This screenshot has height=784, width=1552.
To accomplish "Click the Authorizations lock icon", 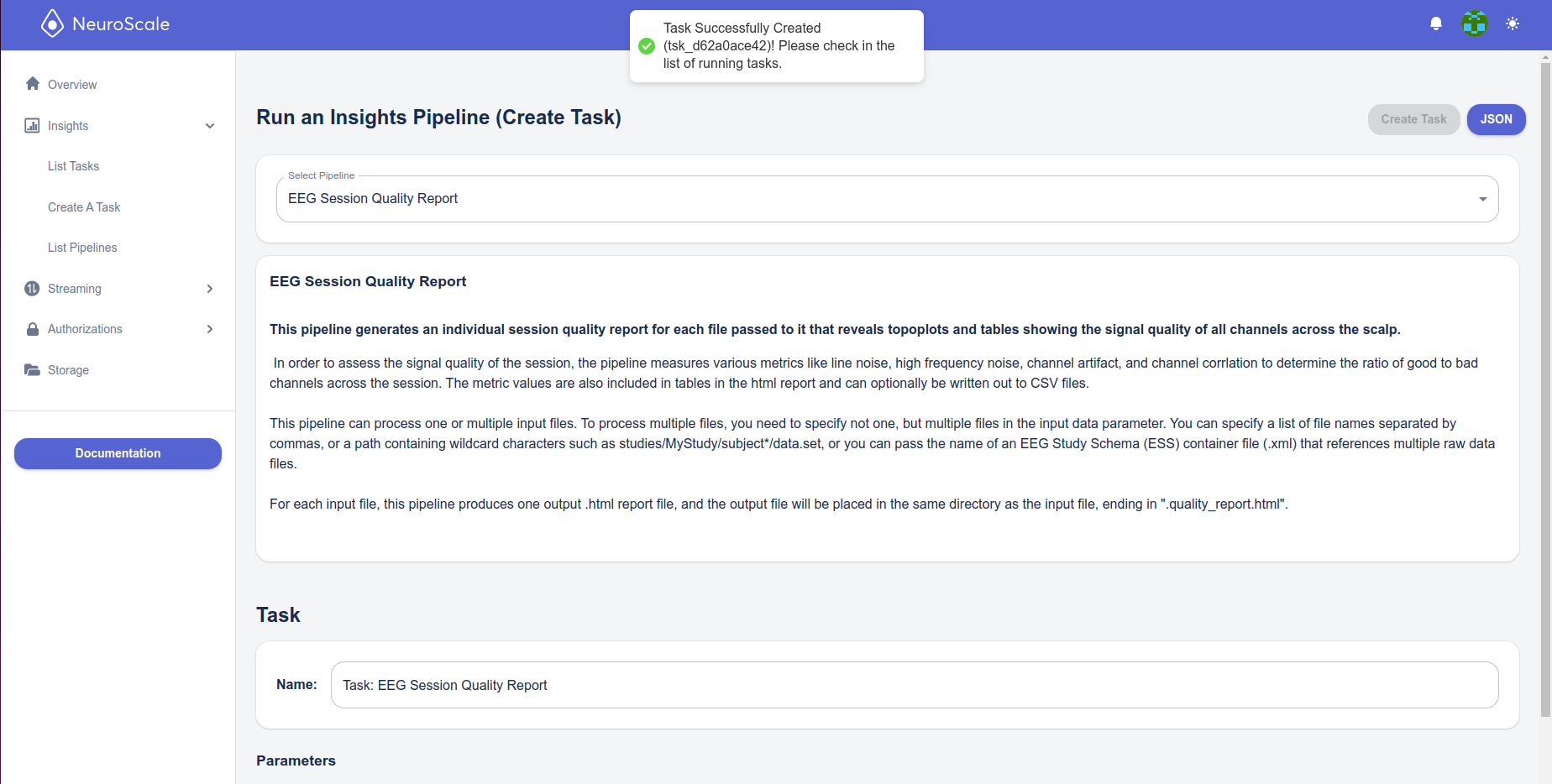I will click(x=33, y=329).
